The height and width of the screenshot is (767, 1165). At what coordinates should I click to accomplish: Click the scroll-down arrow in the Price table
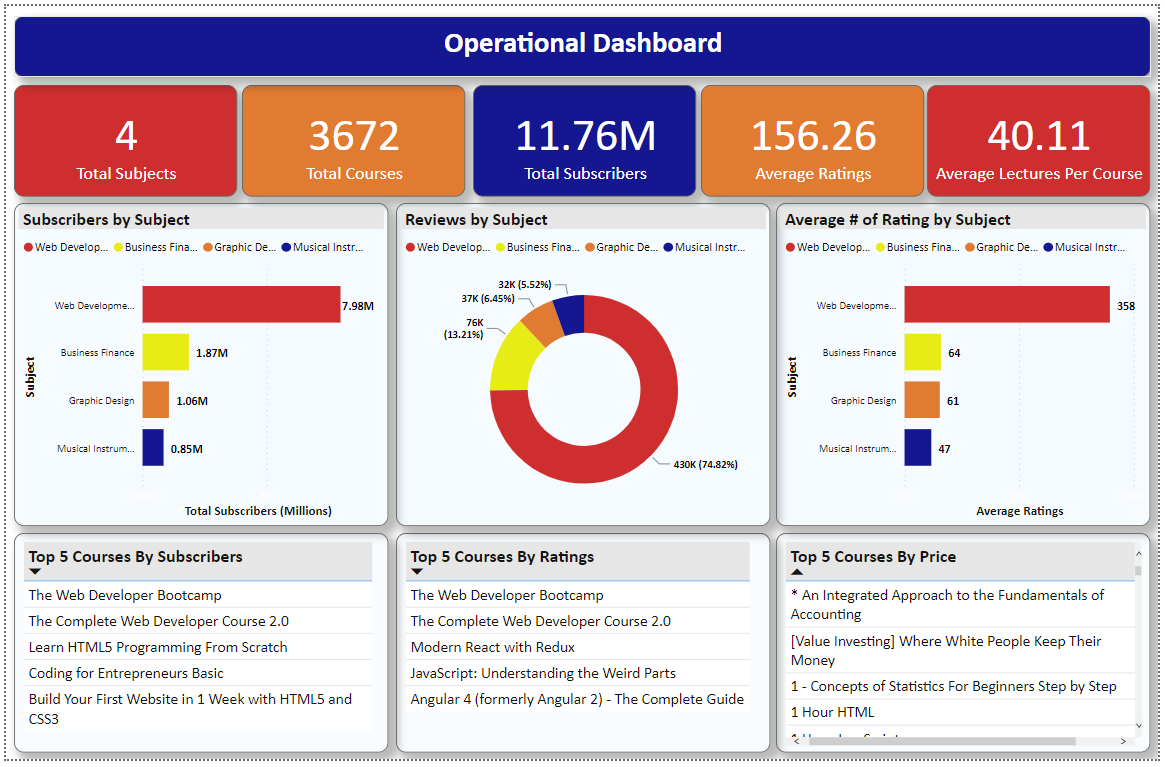coord(1138,725)
